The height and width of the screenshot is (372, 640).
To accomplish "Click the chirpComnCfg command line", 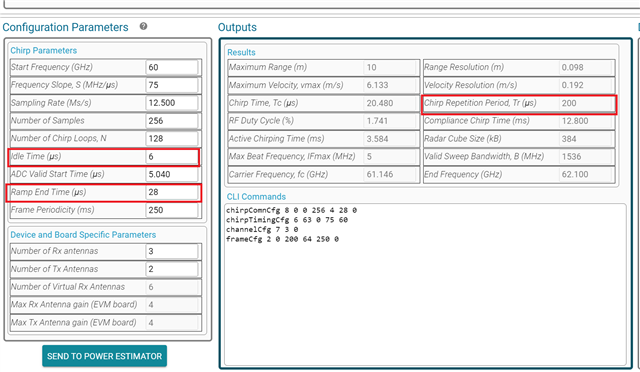I will (291, 210).
